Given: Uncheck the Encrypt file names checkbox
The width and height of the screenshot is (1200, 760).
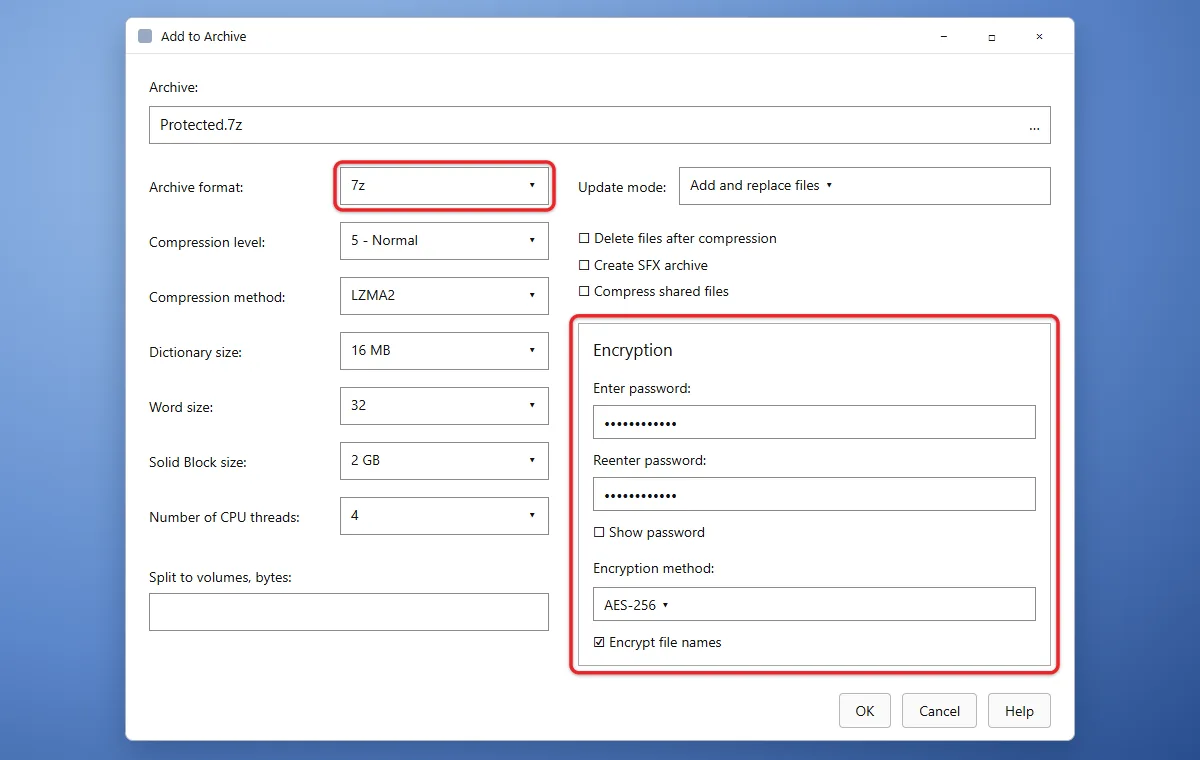Looking at the screenshot, I should coord(599,643).
